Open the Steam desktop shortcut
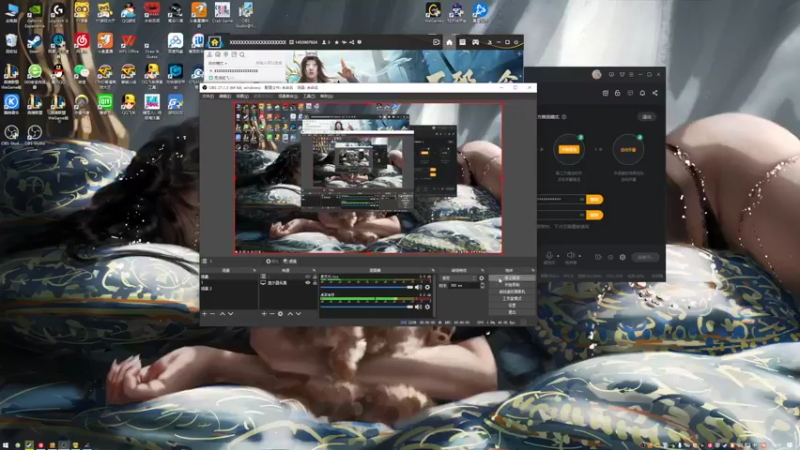Image resolution: width=800 pixels, height=450 pixels. click(34, 42)
